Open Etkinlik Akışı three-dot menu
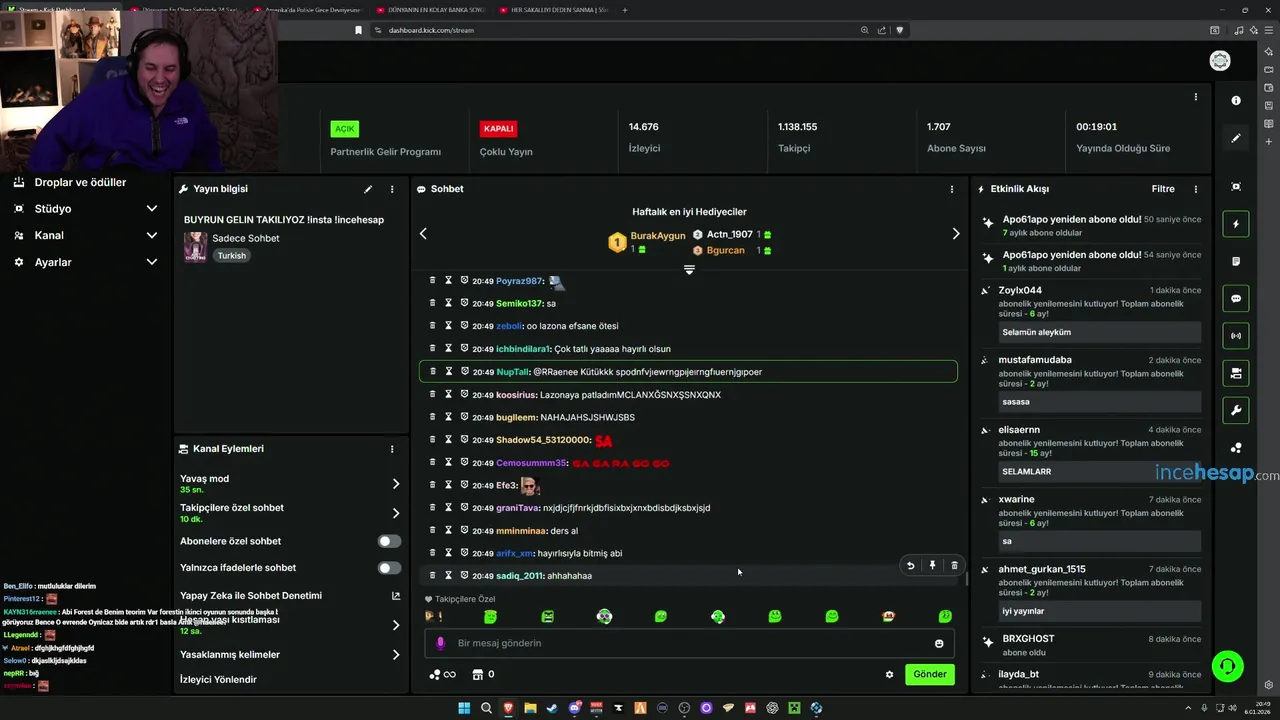The height and width of the screenshot is (720, 1280). (x=1196, y=189)
